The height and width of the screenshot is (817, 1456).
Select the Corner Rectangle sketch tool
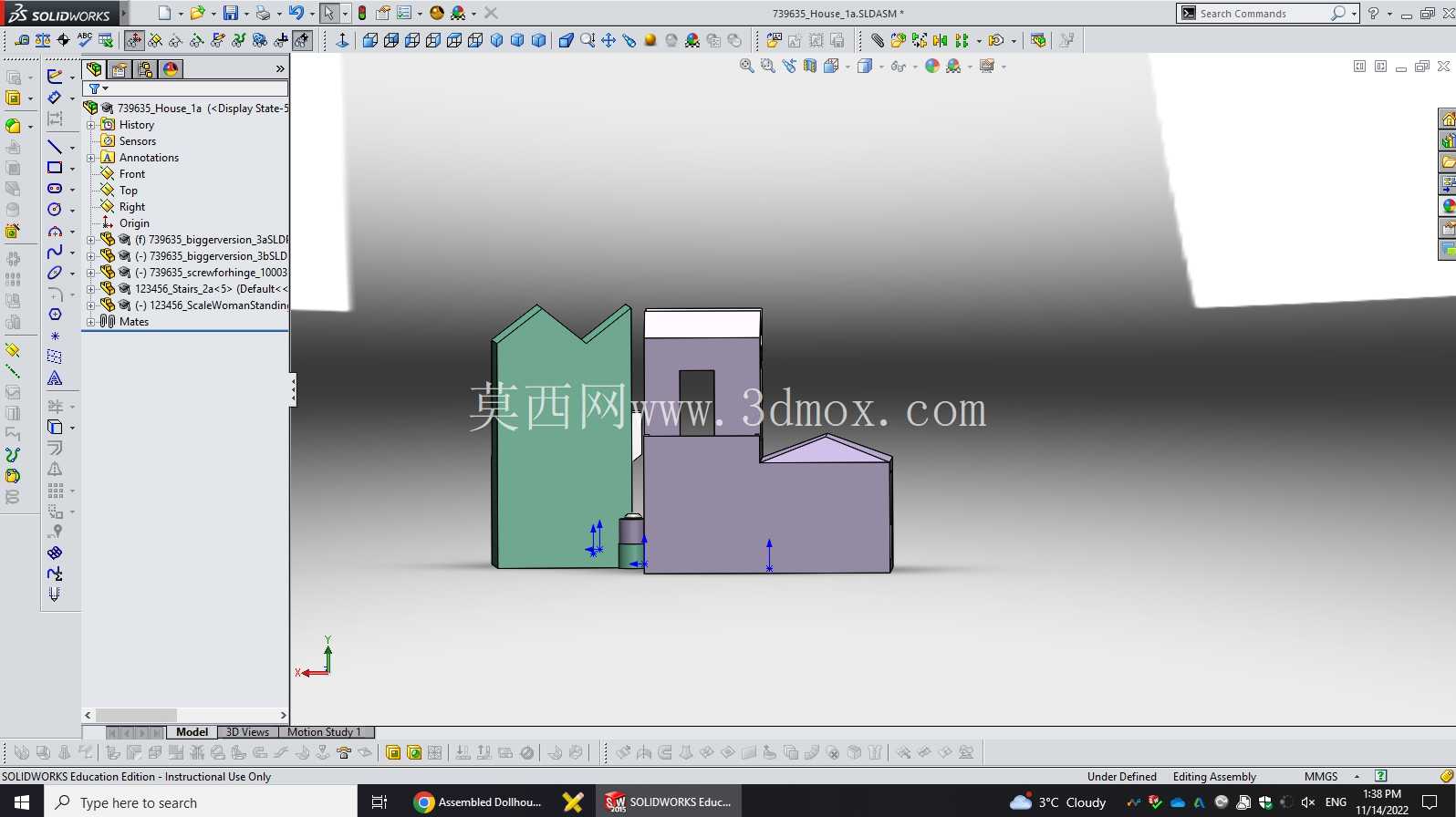click(55, 168)
